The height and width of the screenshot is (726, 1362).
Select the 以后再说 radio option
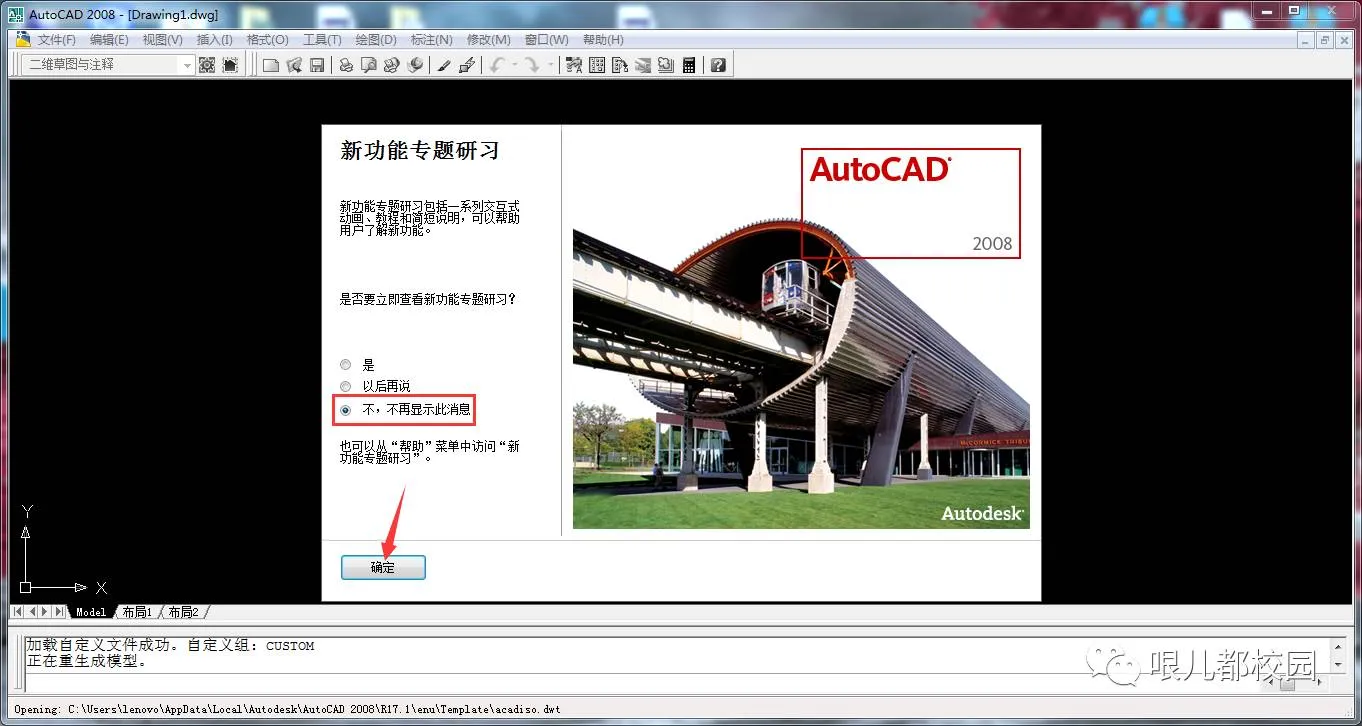coord(346,386)
